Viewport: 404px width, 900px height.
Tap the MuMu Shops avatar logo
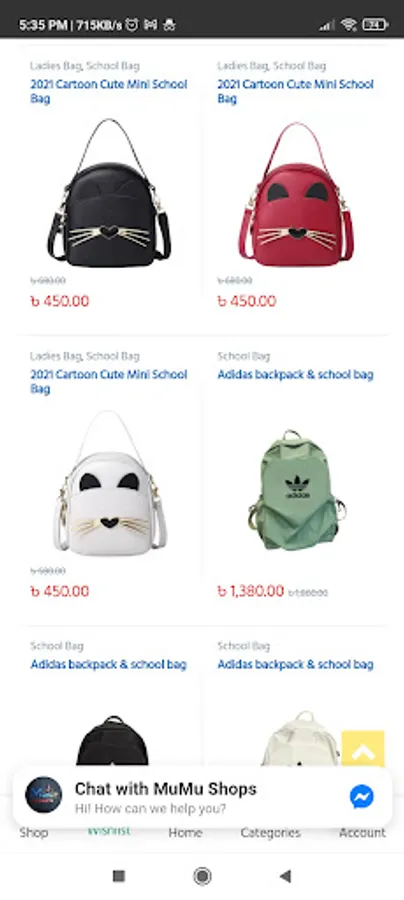(44, 795)
